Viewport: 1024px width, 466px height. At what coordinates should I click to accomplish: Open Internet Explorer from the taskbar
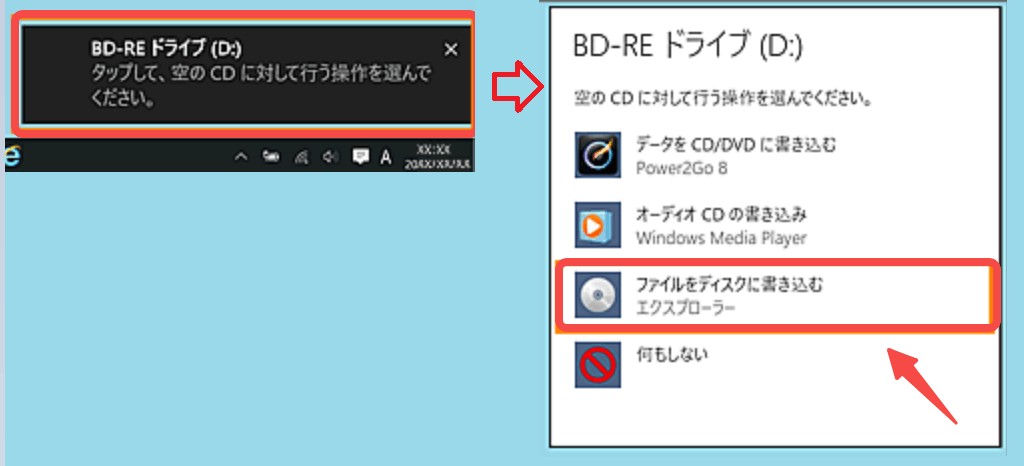[x=13, y=156]
